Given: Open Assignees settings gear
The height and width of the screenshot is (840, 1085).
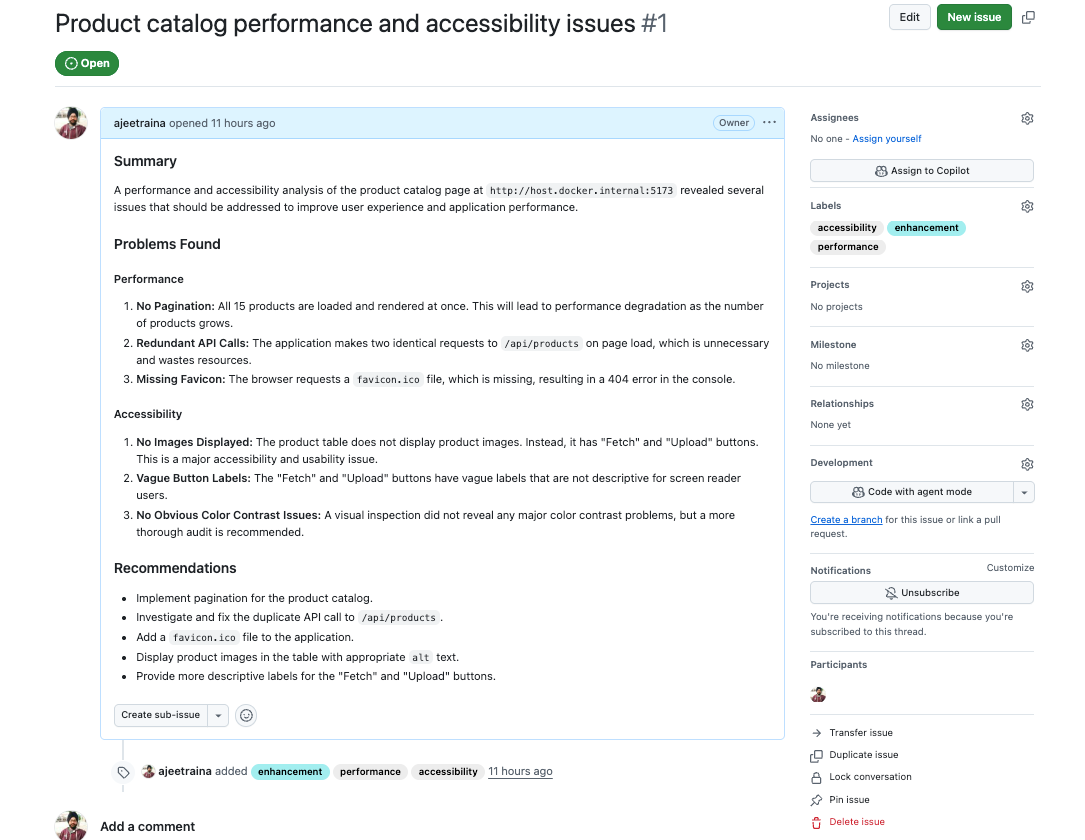Looking at the screenshot, I should click(1027, 118).
